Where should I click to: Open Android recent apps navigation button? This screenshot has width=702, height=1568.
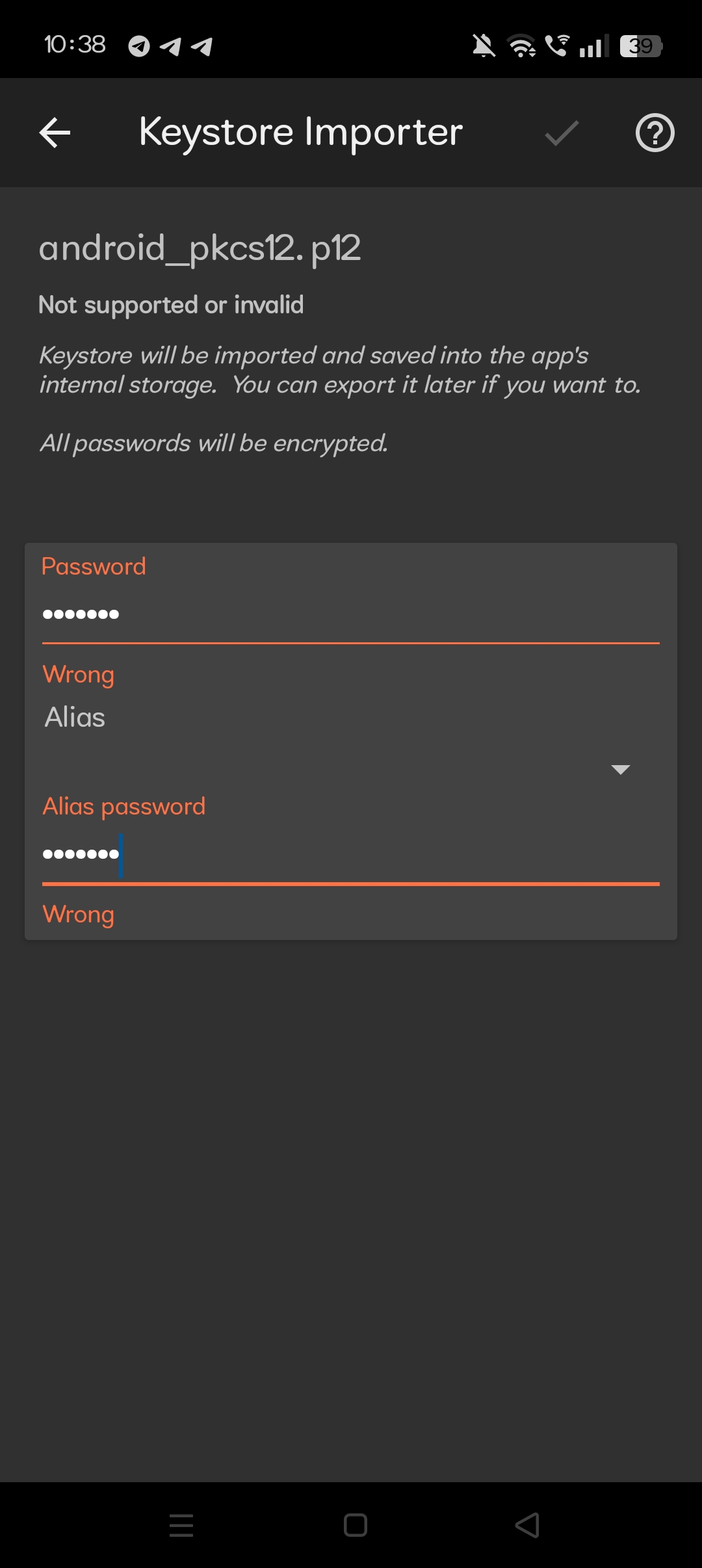tap(181, 1525)
